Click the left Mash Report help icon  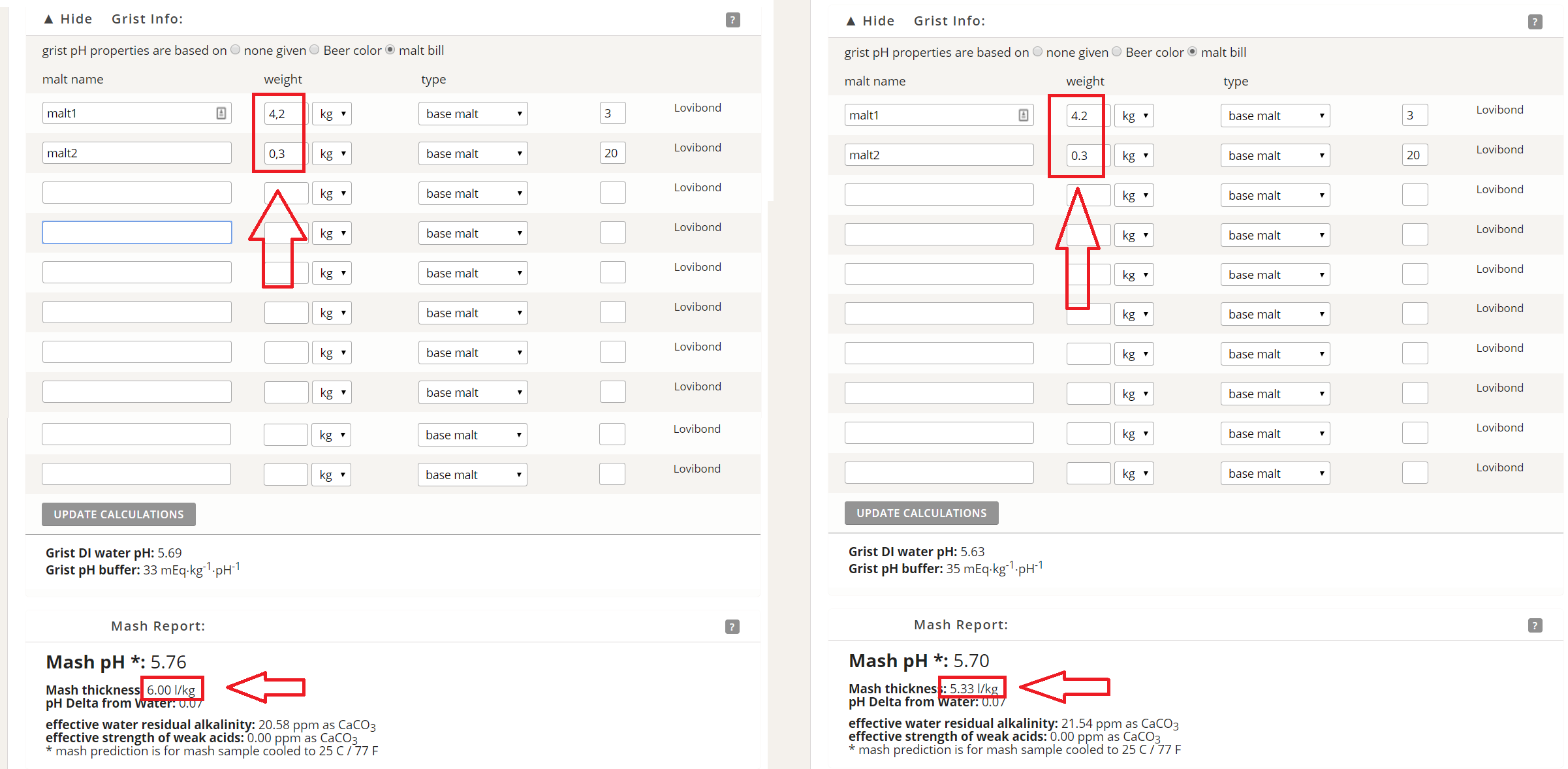732,627
